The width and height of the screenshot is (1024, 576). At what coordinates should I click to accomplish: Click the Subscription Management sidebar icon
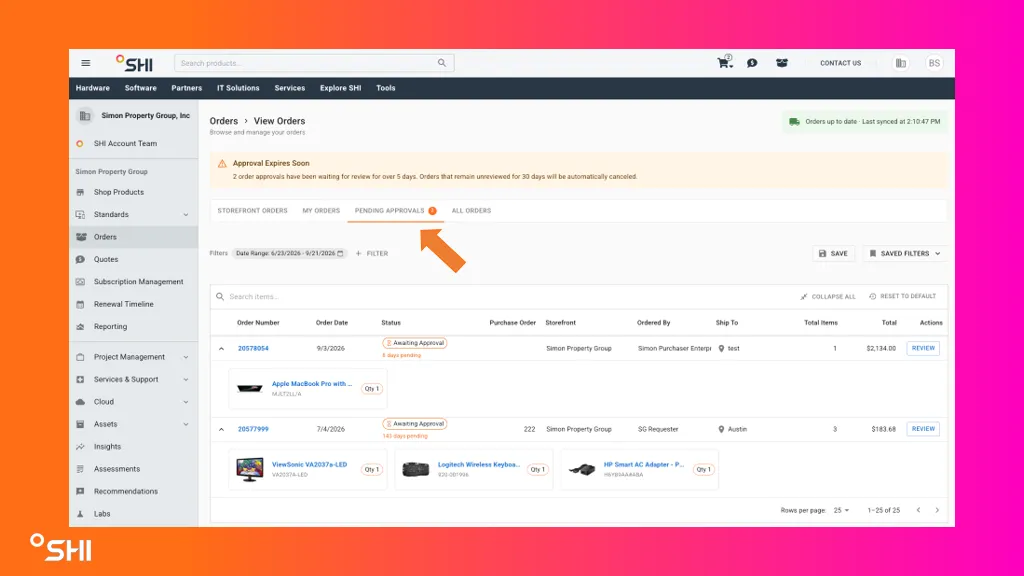(80, 281)
